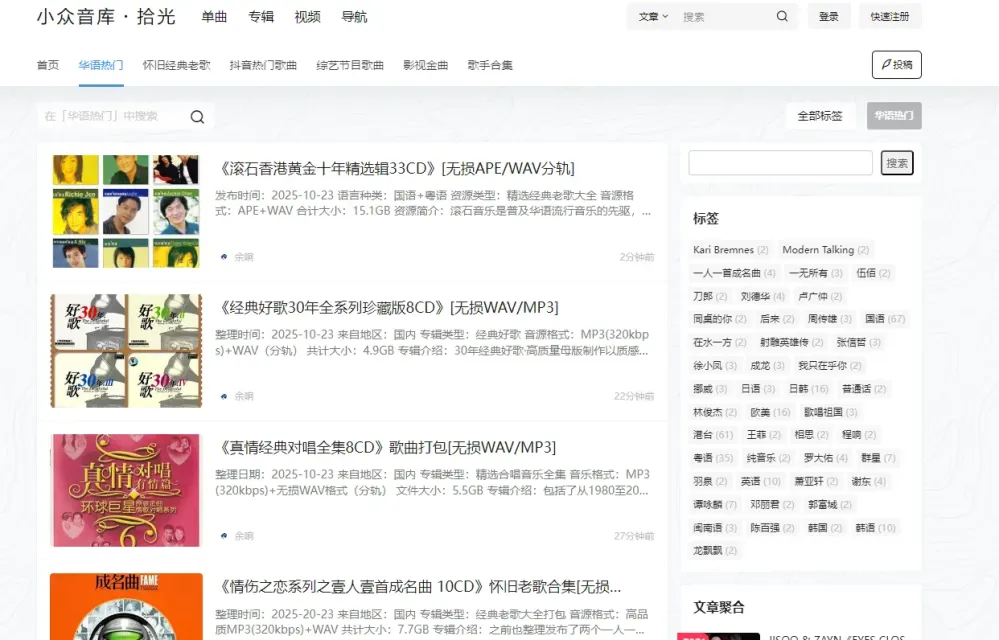The image size is (999, 640).
Task: Click the 真情对唱 pink album thumbnail
Action: tap(126, 490)
